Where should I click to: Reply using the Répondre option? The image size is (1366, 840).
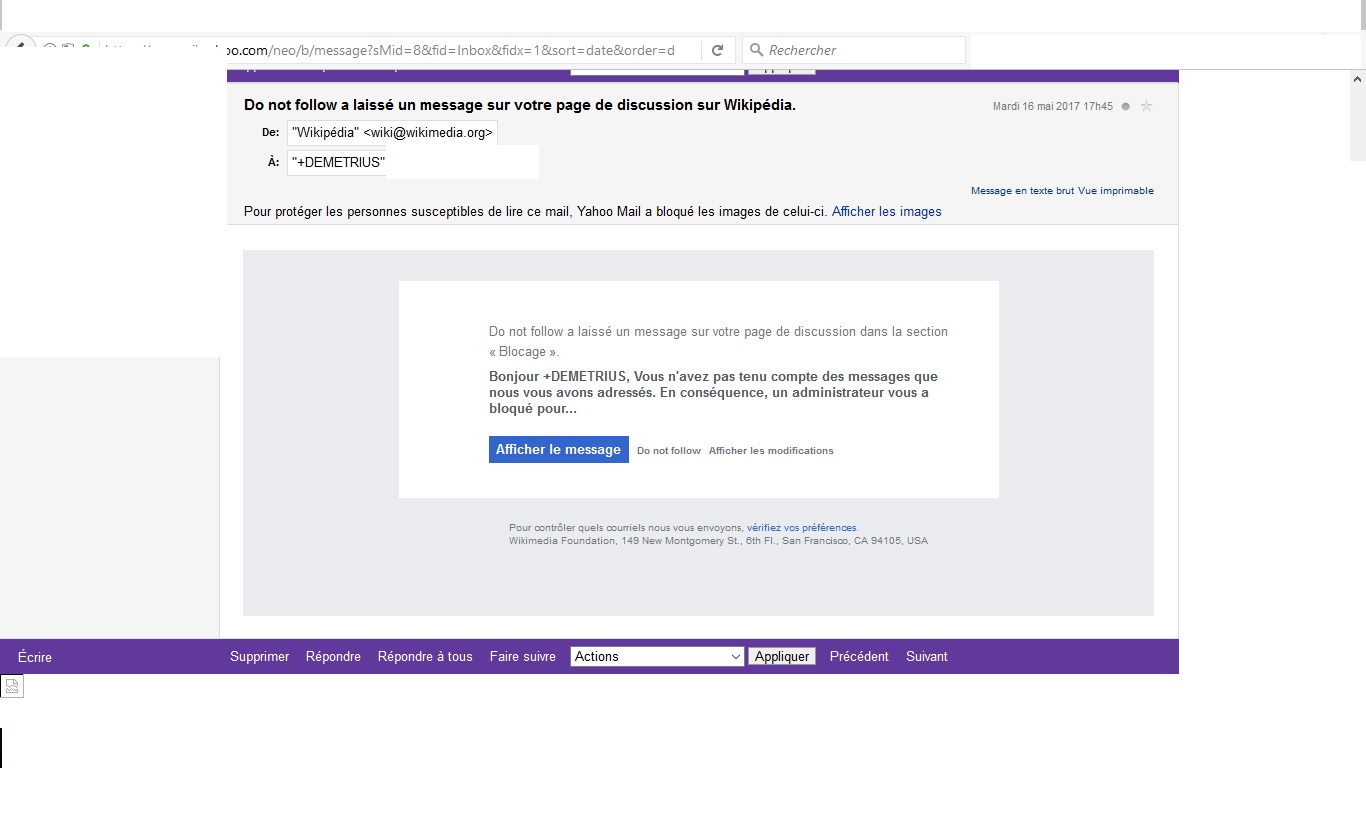(x=333, y=656)
